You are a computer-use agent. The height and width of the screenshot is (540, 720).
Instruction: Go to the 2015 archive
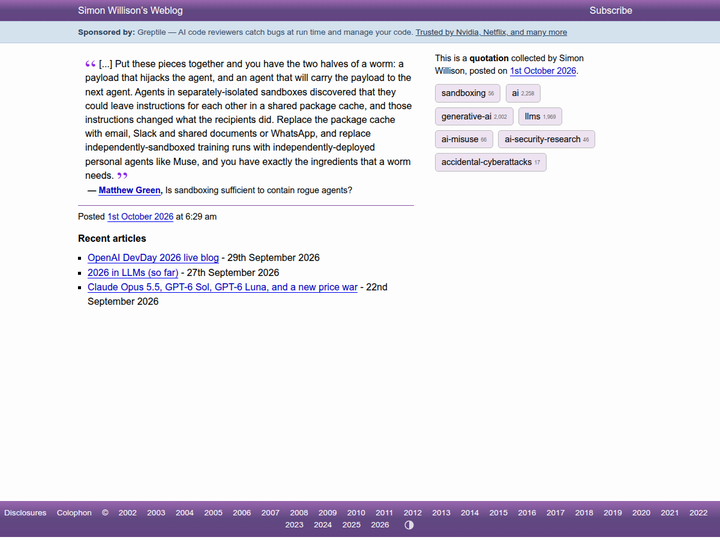point(498,513)
